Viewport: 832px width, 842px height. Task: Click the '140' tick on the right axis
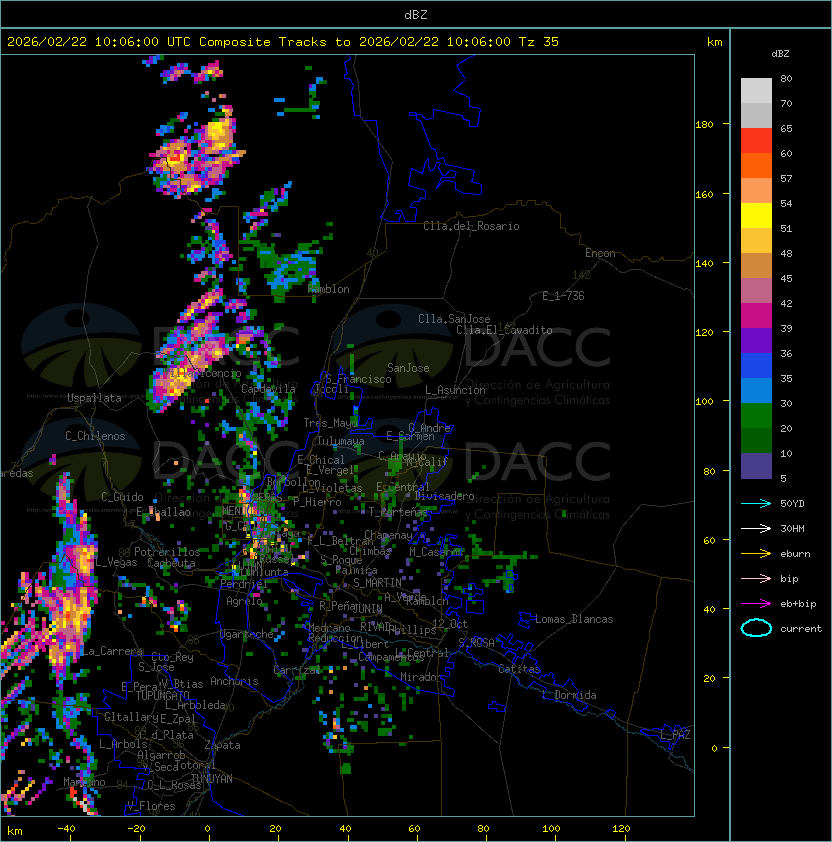704,264
